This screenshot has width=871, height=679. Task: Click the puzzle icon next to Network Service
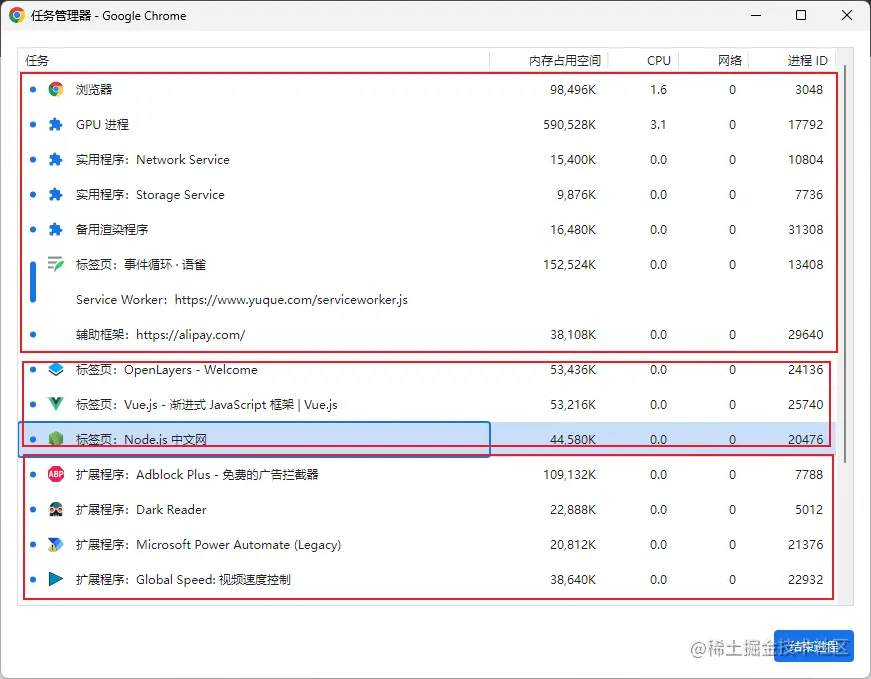coord(56,159)
